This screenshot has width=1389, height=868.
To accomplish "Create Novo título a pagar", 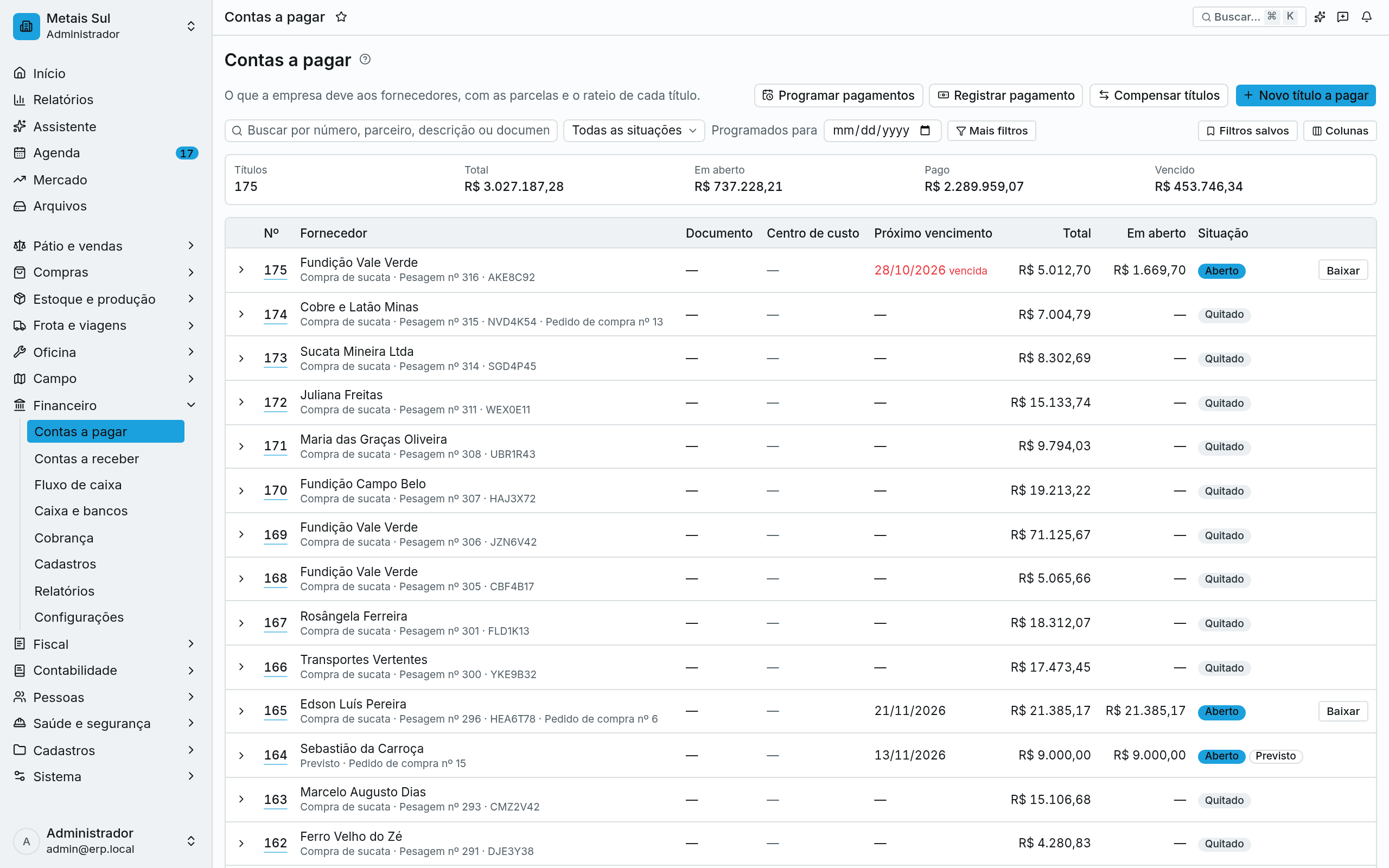I will point(1305,95).
